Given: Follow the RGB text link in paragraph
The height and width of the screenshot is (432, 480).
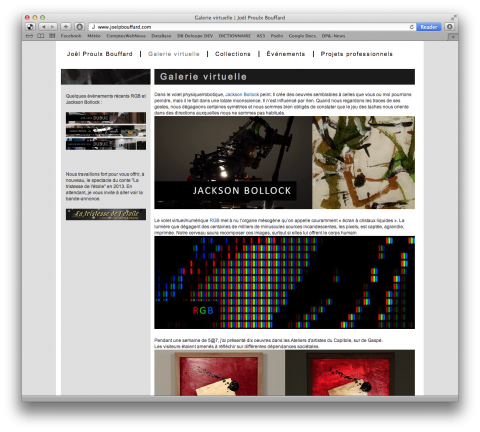Looking at the screenshot, I should click(214, 220).
